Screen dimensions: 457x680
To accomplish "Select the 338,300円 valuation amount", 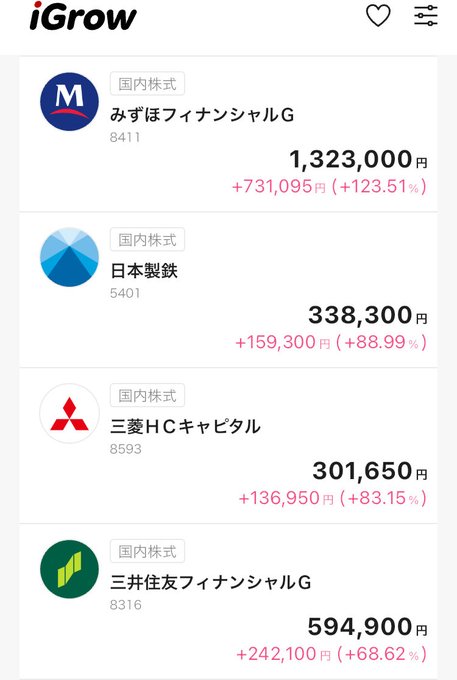I will [368, 315].
